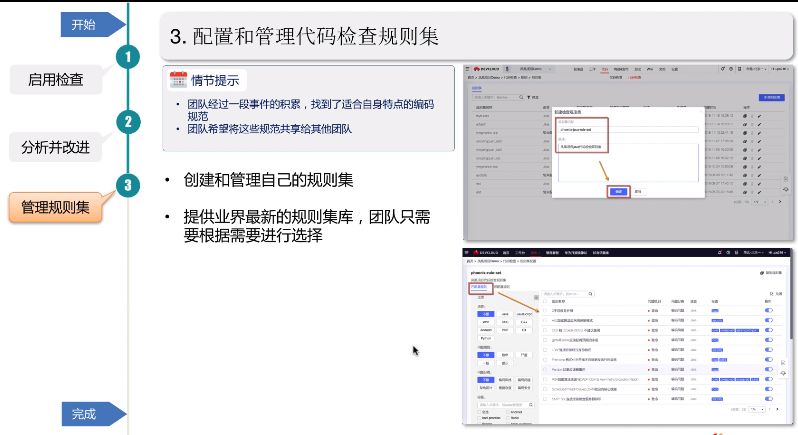
Task: Open region dropdown in bottom screenshot header
Action: tap(753, 252)
